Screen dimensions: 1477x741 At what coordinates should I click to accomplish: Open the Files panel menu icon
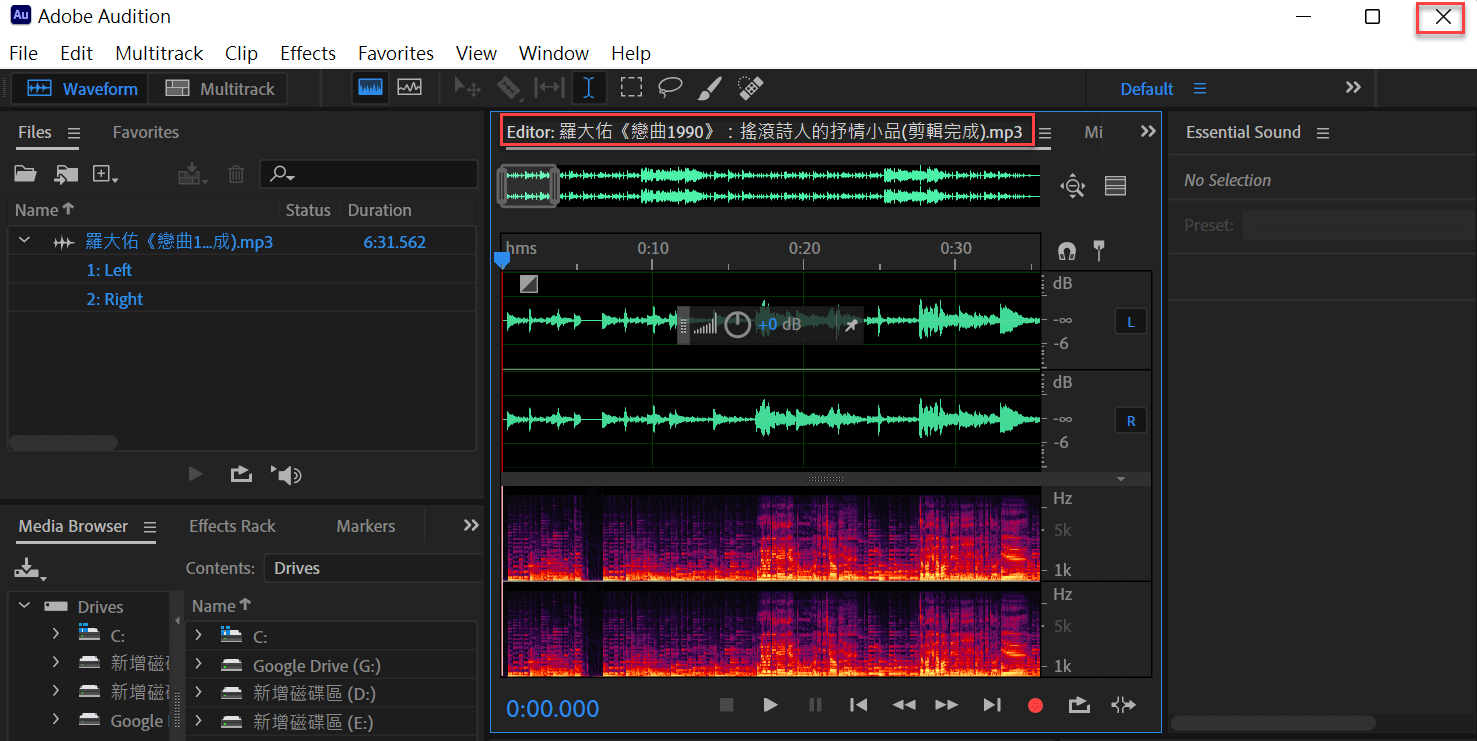[x=73, y=133]
